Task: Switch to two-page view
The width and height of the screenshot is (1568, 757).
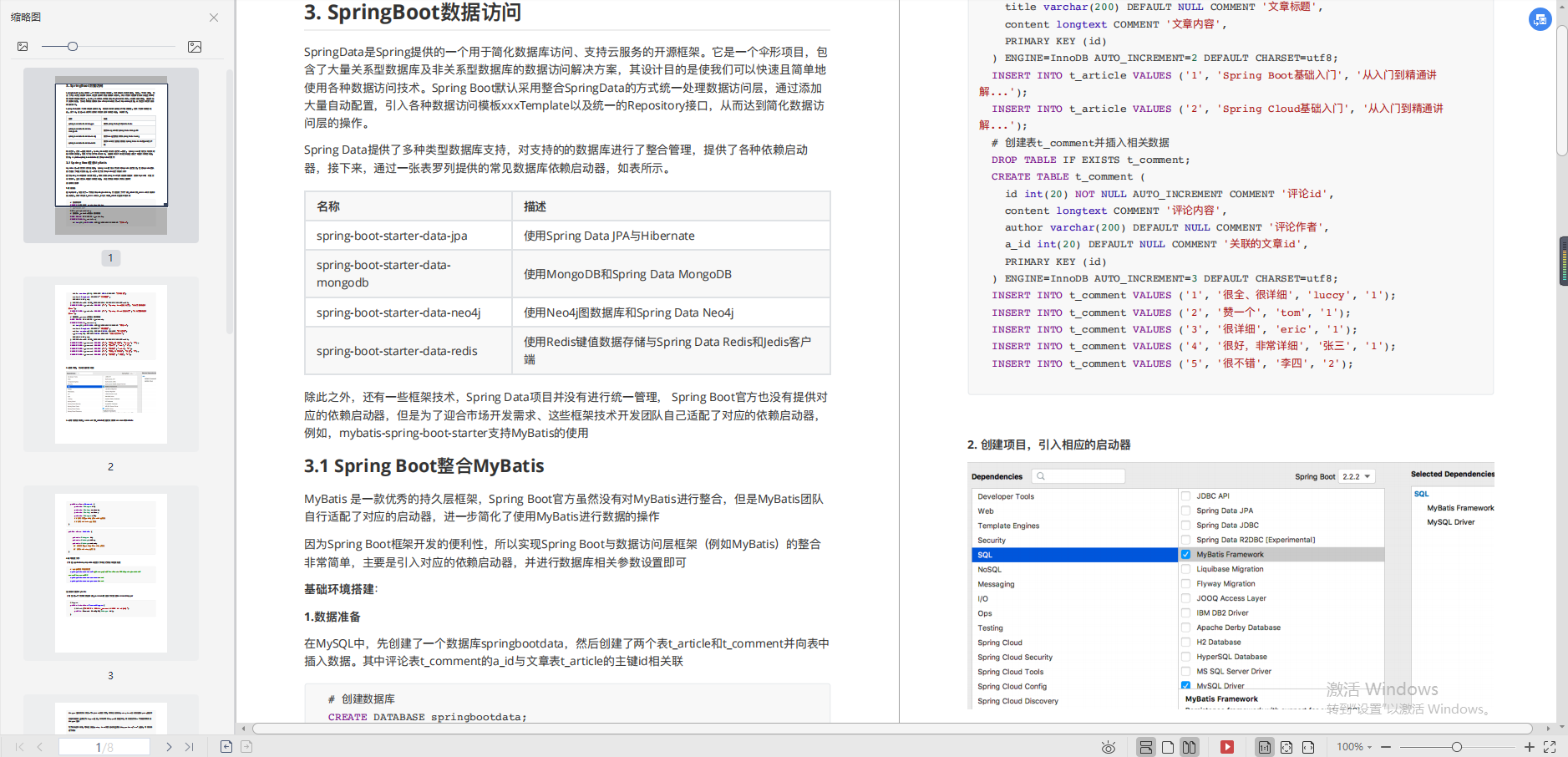Action: [1190, 747]
